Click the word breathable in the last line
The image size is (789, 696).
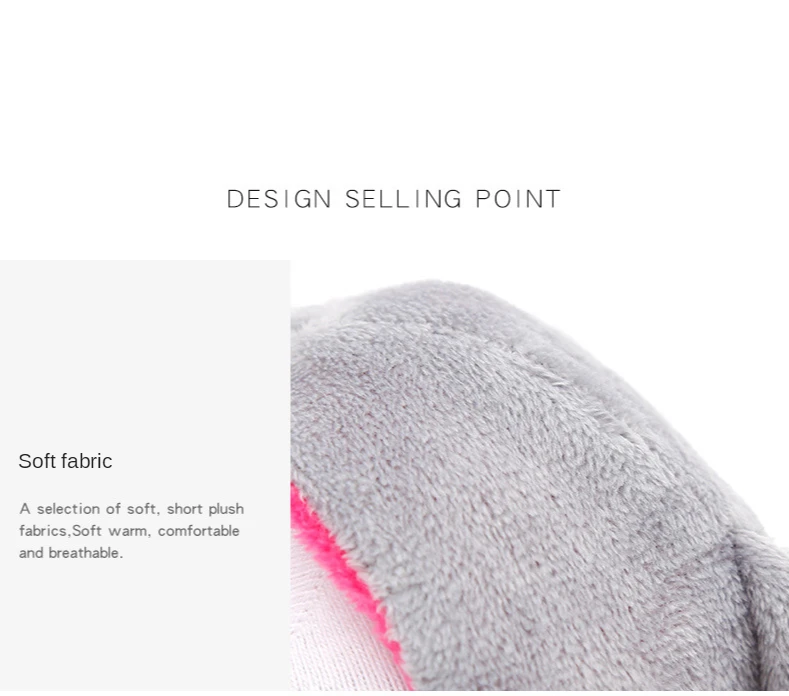click(x=86, y=553)
